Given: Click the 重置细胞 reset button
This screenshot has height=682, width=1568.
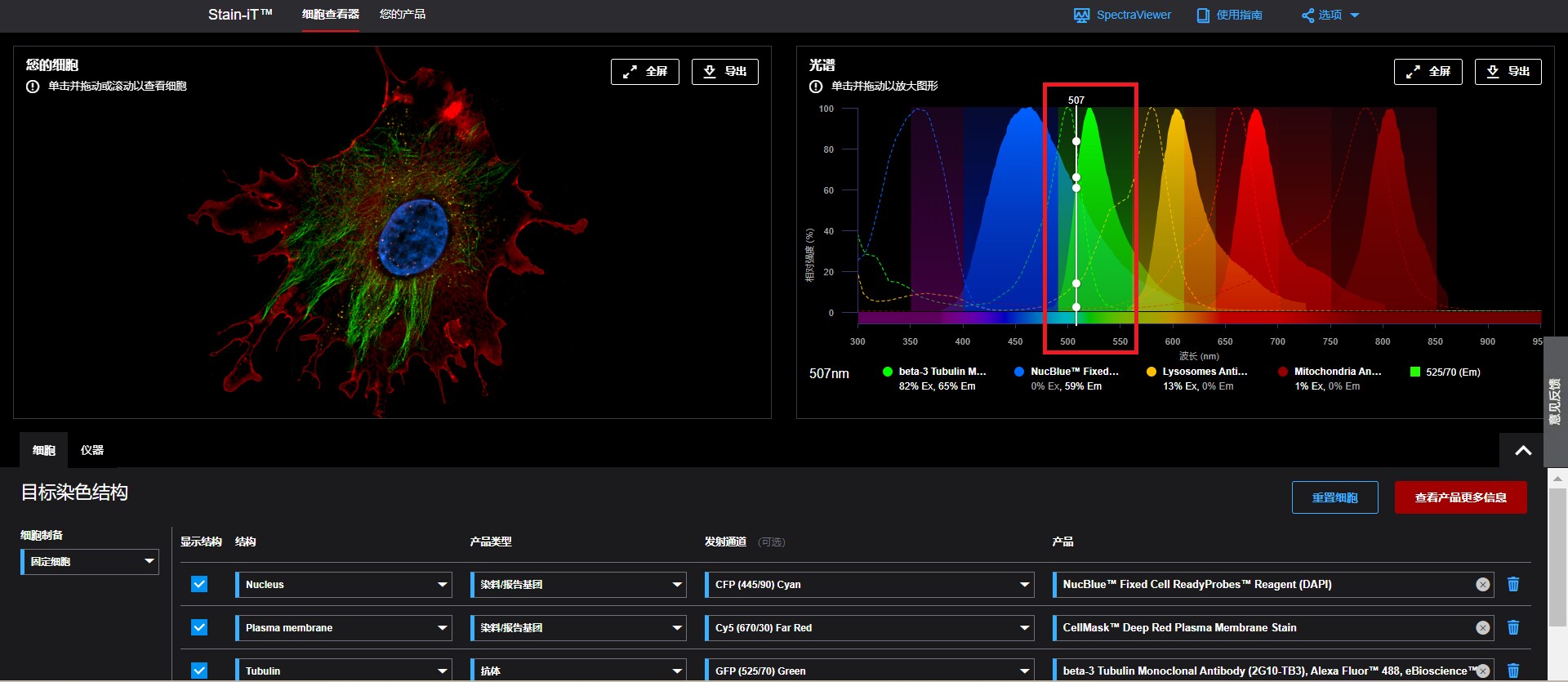Looking at the screenshot, I should tap(1335, 497).
